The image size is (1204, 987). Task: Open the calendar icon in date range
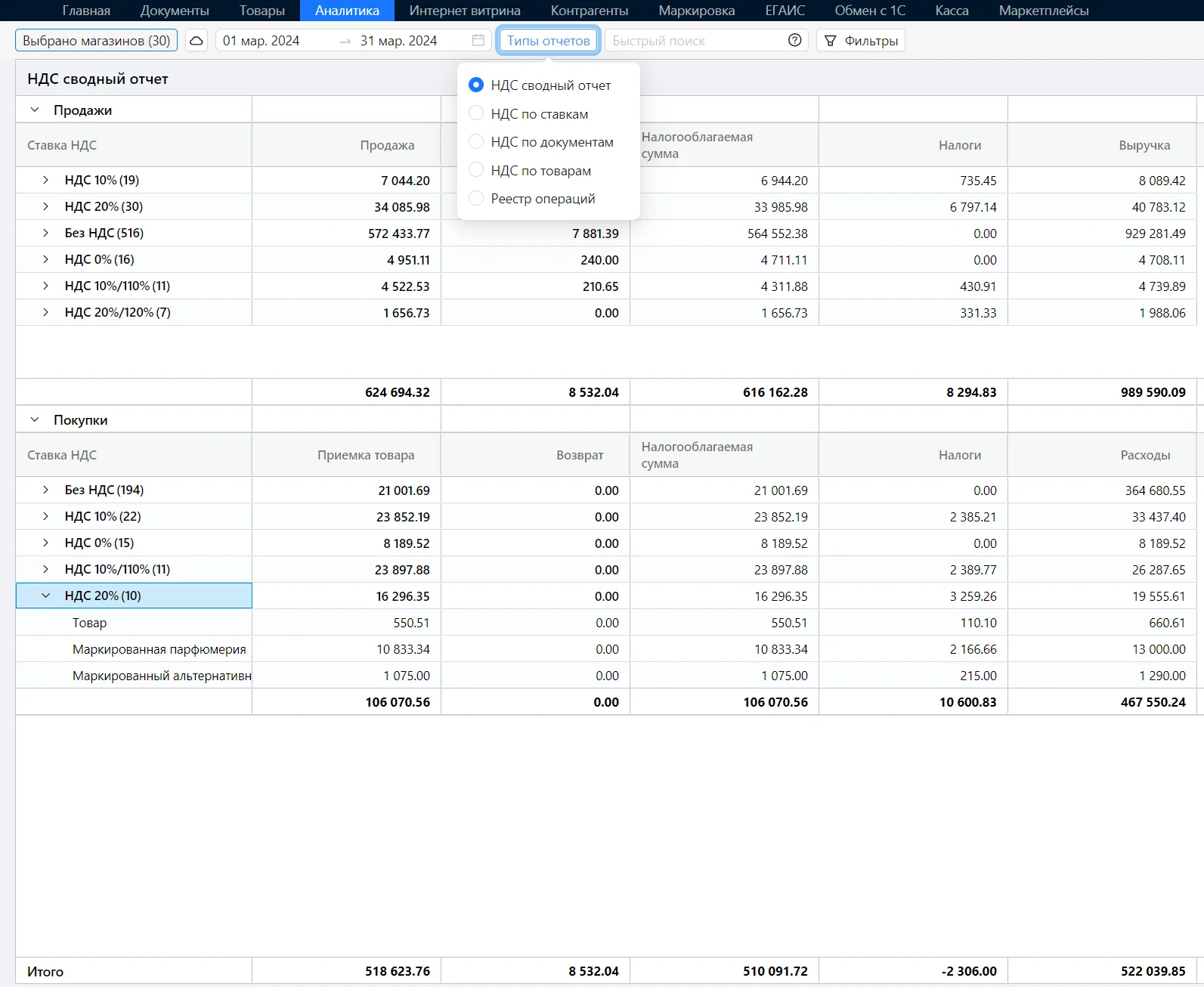pos(478,41)
